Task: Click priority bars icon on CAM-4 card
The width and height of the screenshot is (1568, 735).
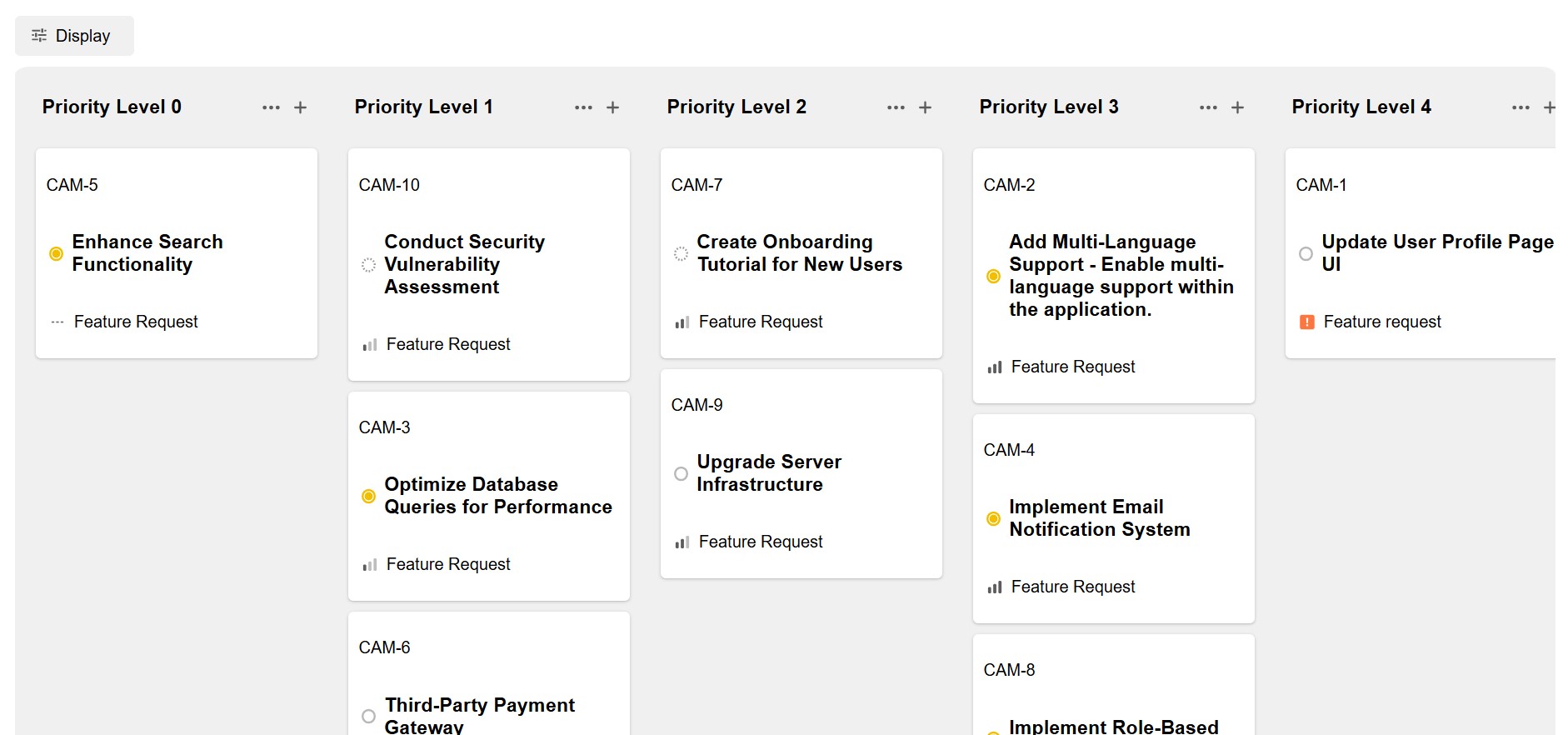Action: [995, 587]
